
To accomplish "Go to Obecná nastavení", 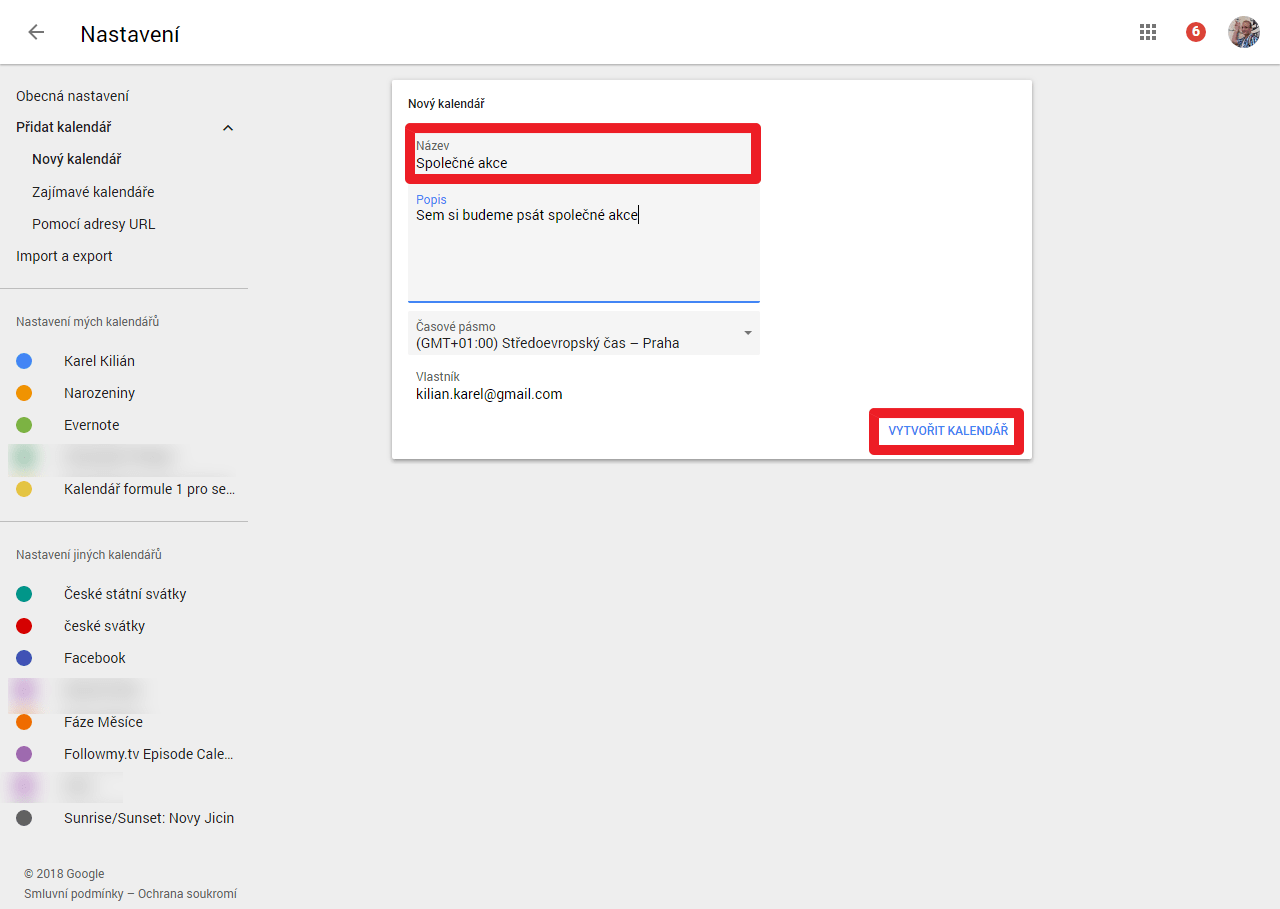I will coord(72,96).
